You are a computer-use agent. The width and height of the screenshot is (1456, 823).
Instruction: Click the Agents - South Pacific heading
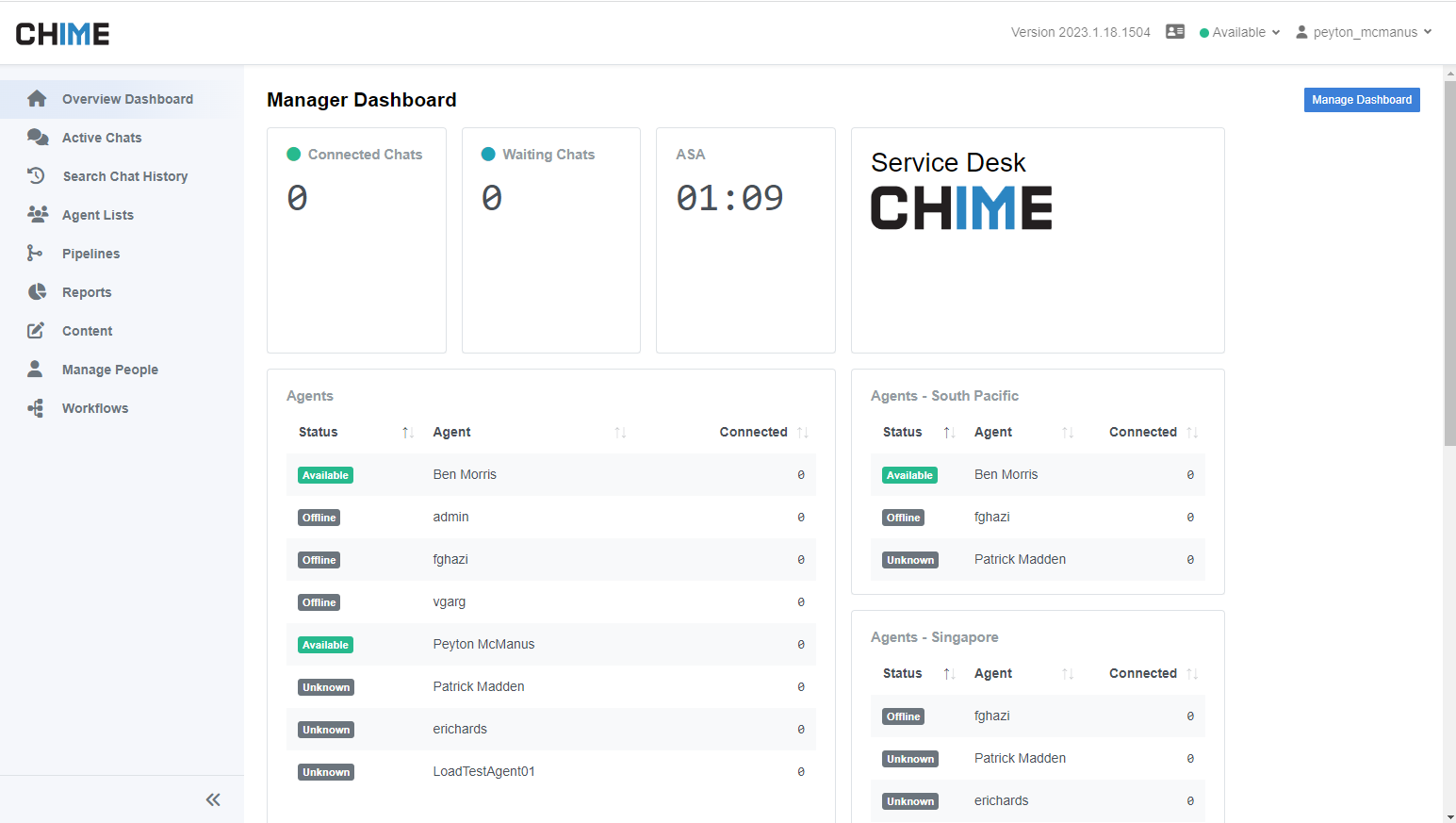tap(944, 396)
